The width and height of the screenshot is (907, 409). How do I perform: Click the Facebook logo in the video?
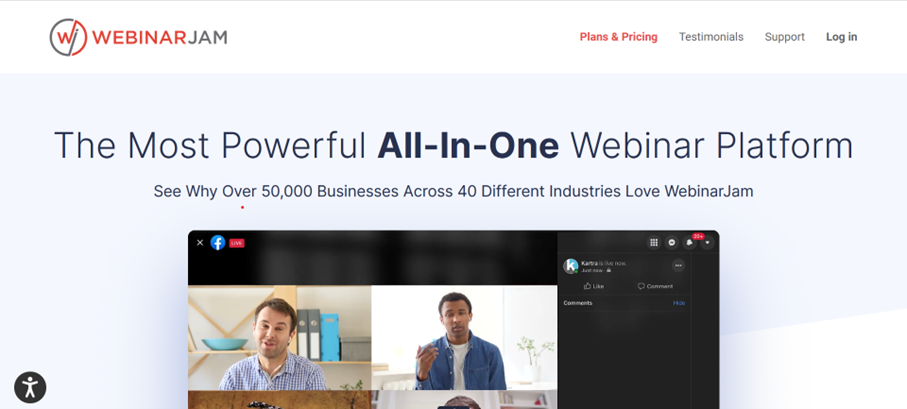[x=217, y=242]
